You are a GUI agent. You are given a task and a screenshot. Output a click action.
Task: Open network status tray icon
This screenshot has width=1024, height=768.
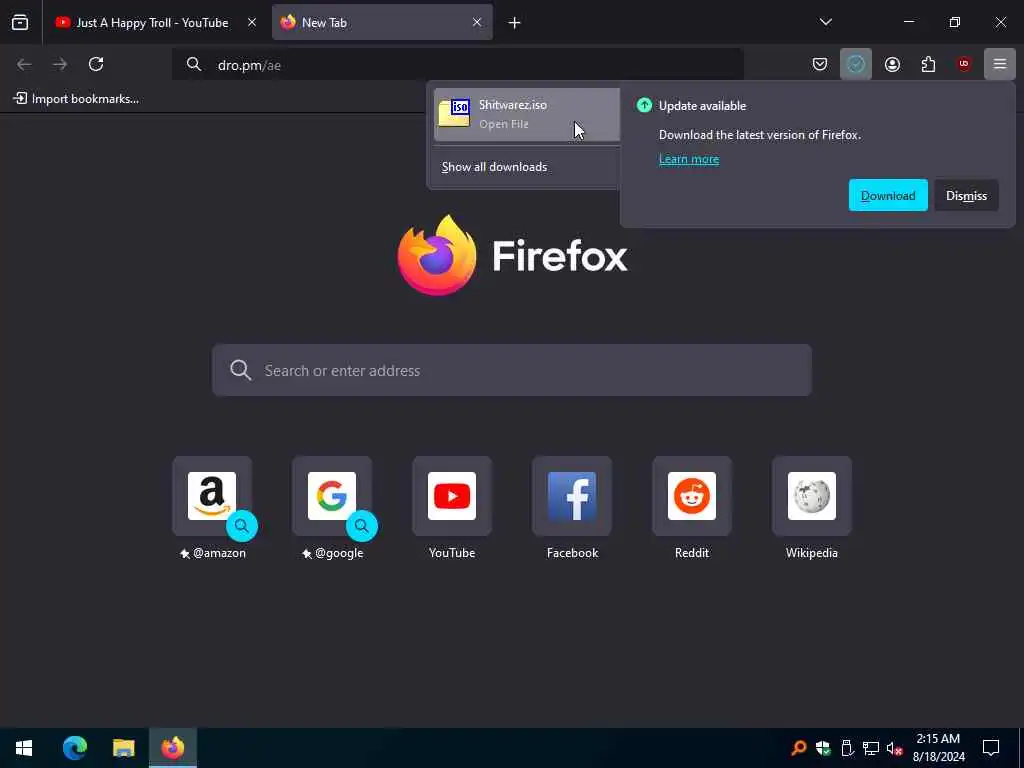pyautogui.click(x=871, y=748)
